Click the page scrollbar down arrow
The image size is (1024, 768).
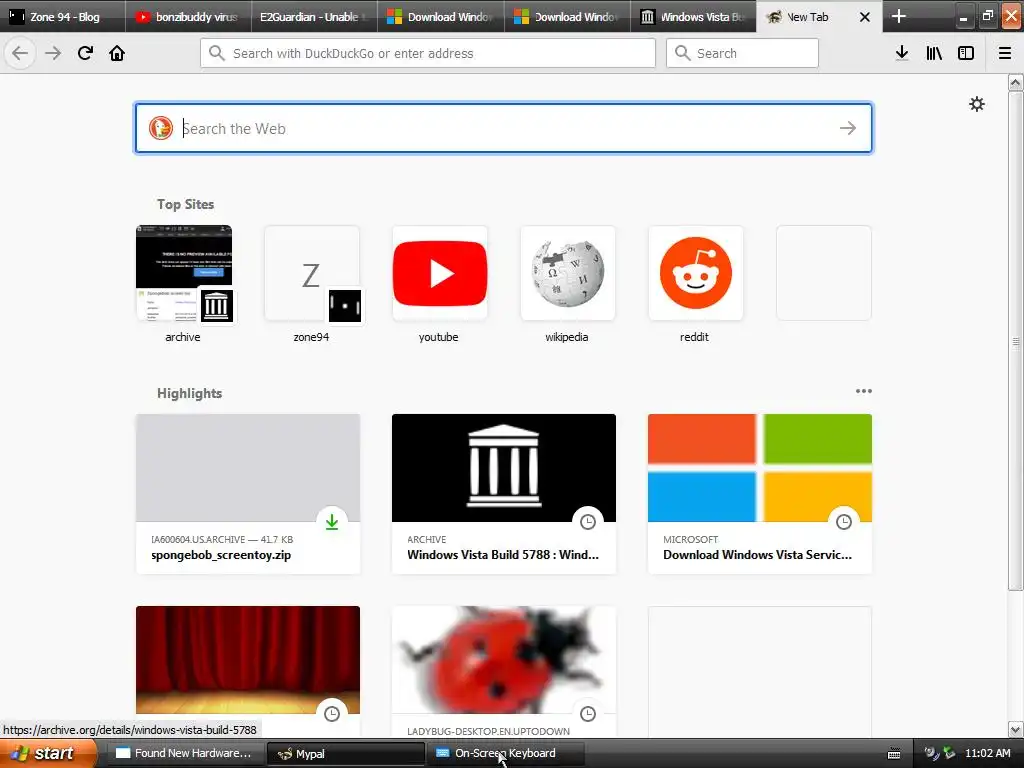(x=1015, y=729)
